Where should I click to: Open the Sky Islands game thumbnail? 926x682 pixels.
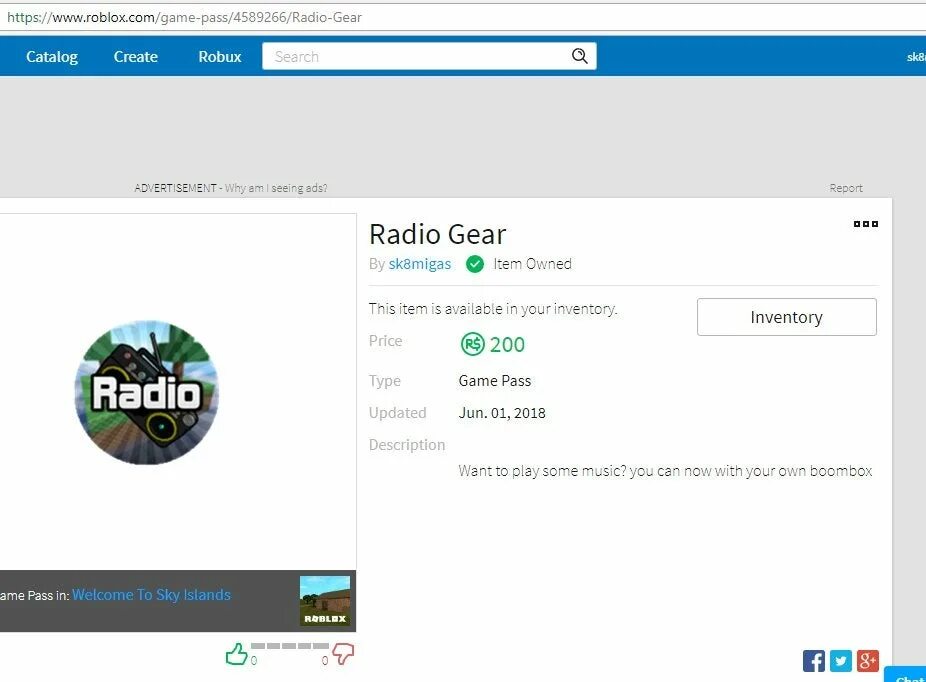pyautogui.click(x=325, y=601)
